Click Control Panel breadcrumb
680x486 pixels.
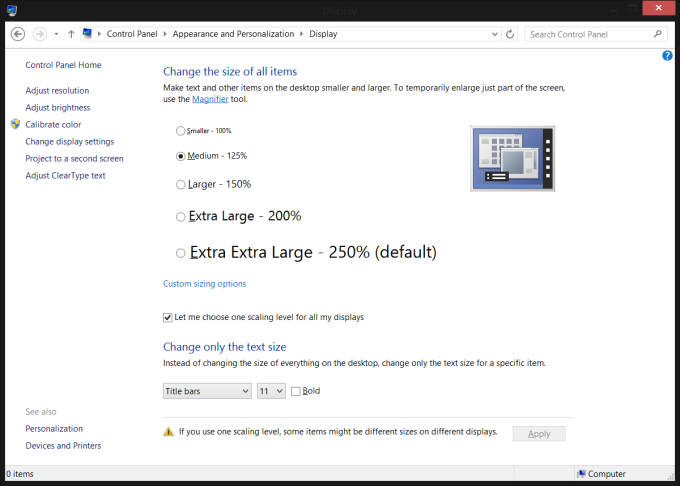click(132, 34)
